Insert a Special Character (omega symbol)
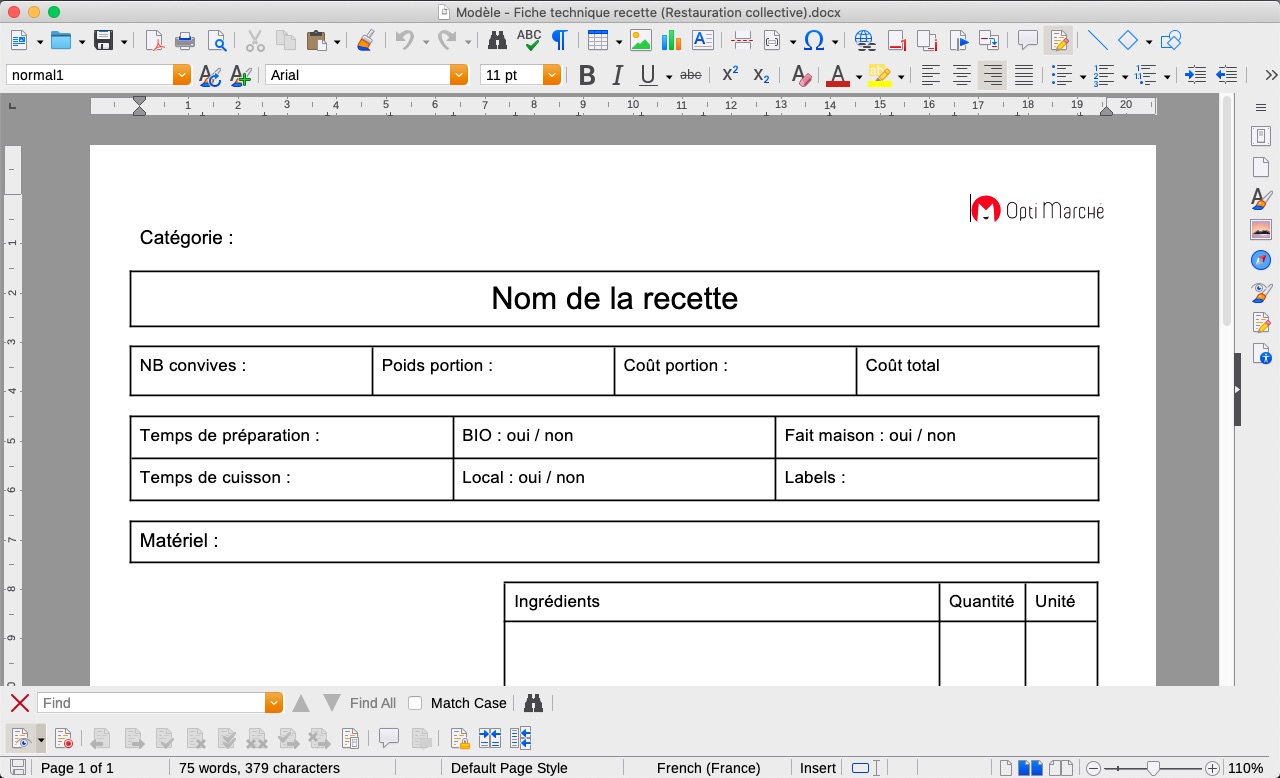 (814, 40)
